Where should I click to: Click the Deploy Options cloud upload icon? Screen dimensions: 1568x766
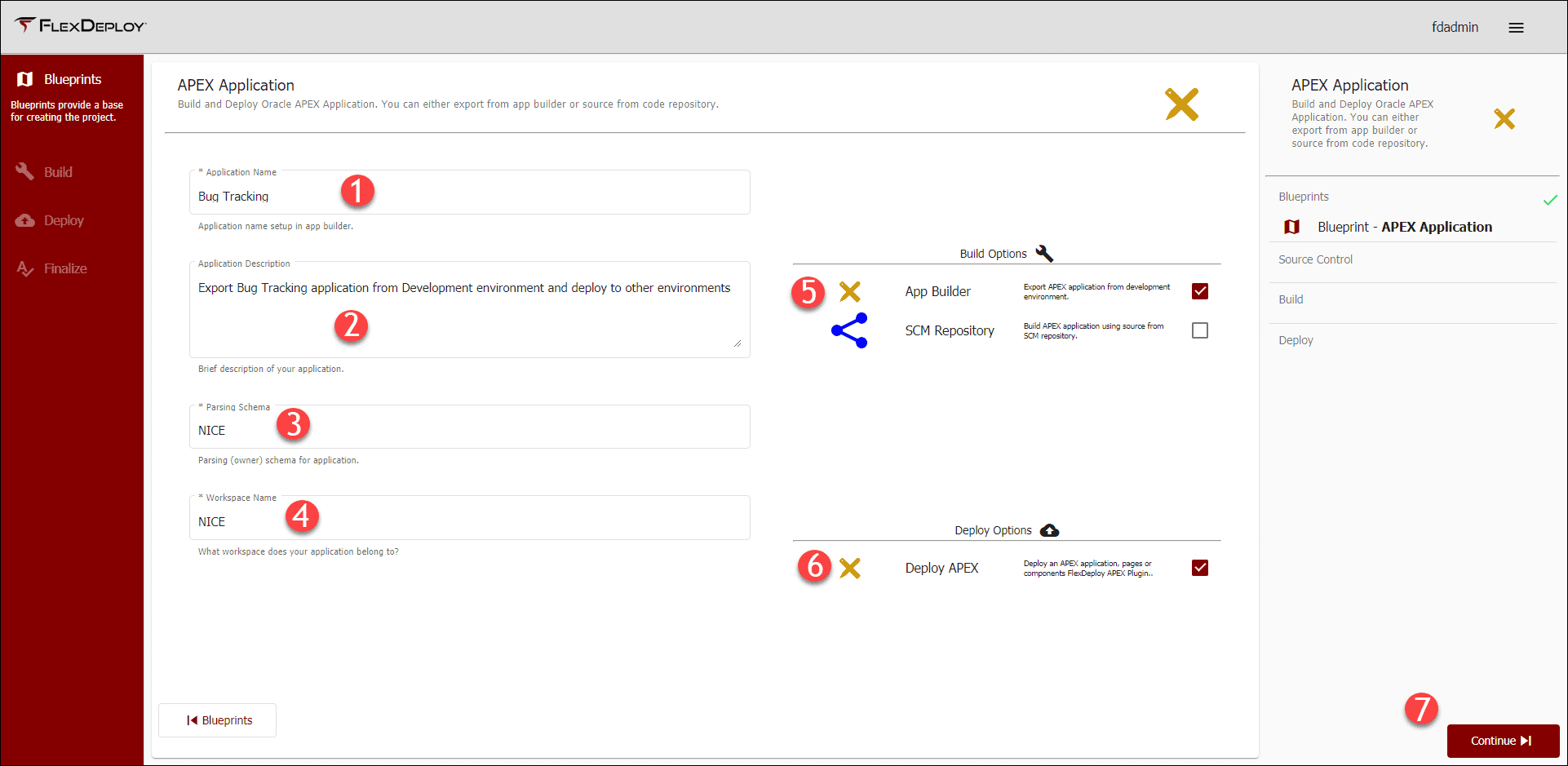point(1050,530)
